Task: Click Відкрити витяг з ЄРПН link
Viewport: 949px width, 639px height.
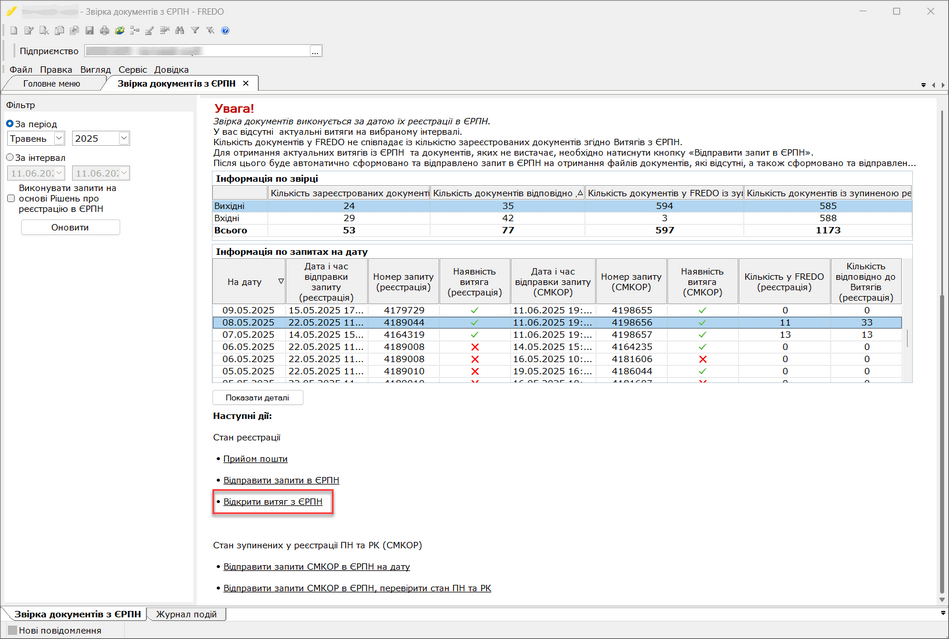Action: coord(273,502)
